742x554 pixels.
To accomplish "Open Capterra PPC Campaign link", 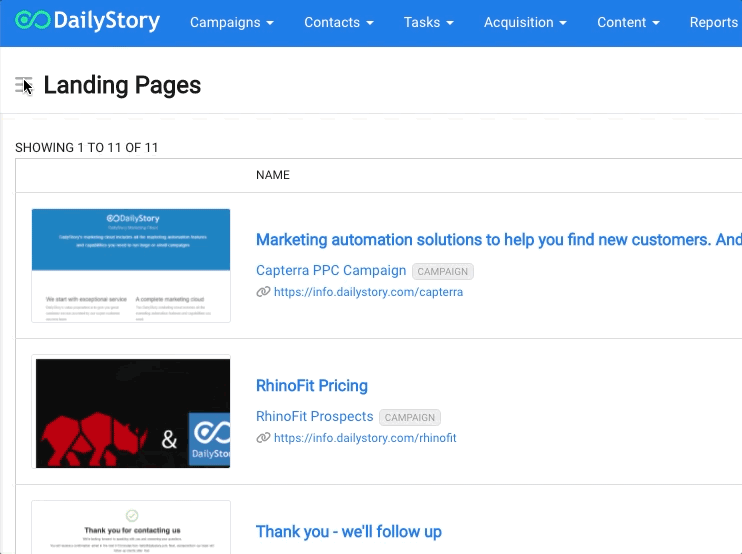I will tap(331, 271).
